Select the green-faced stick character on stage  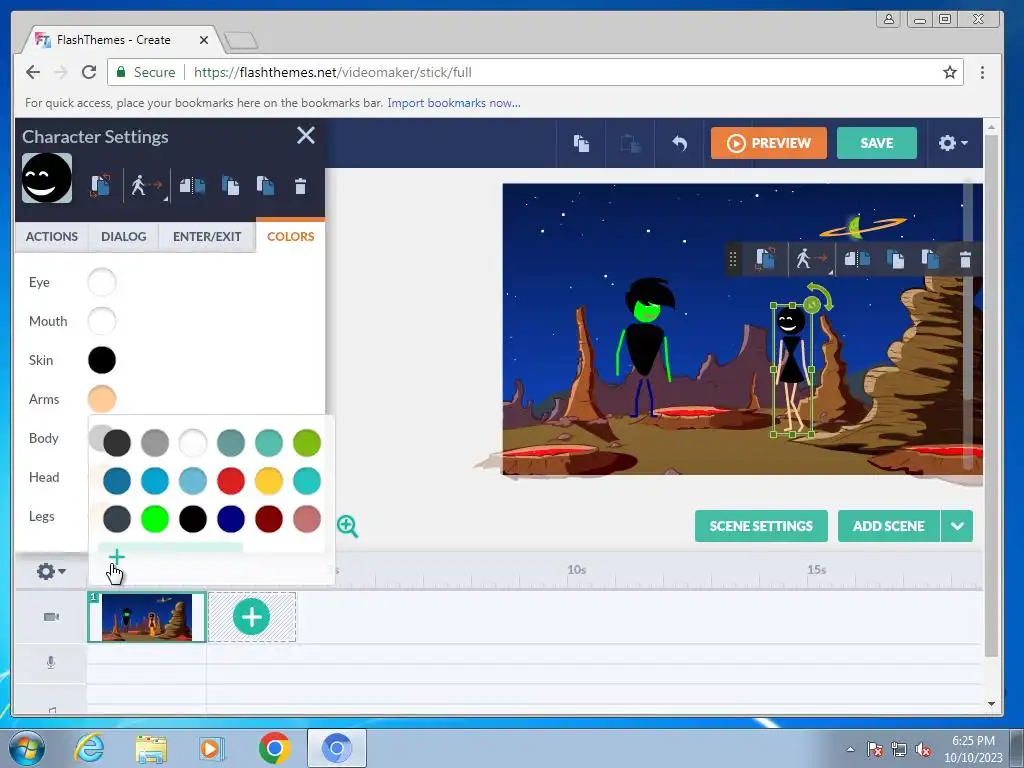point(645,346)
